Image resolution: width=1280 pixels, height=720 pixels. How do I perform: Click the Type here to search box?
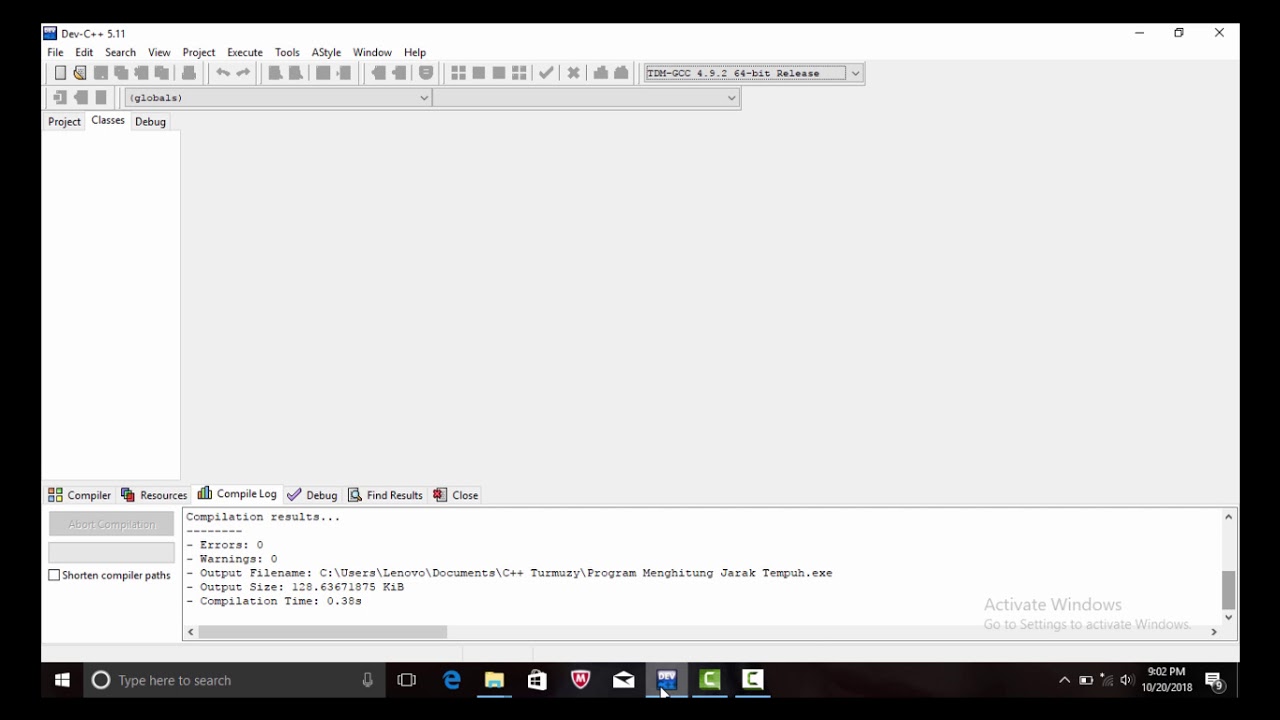[x=235, y=680]
